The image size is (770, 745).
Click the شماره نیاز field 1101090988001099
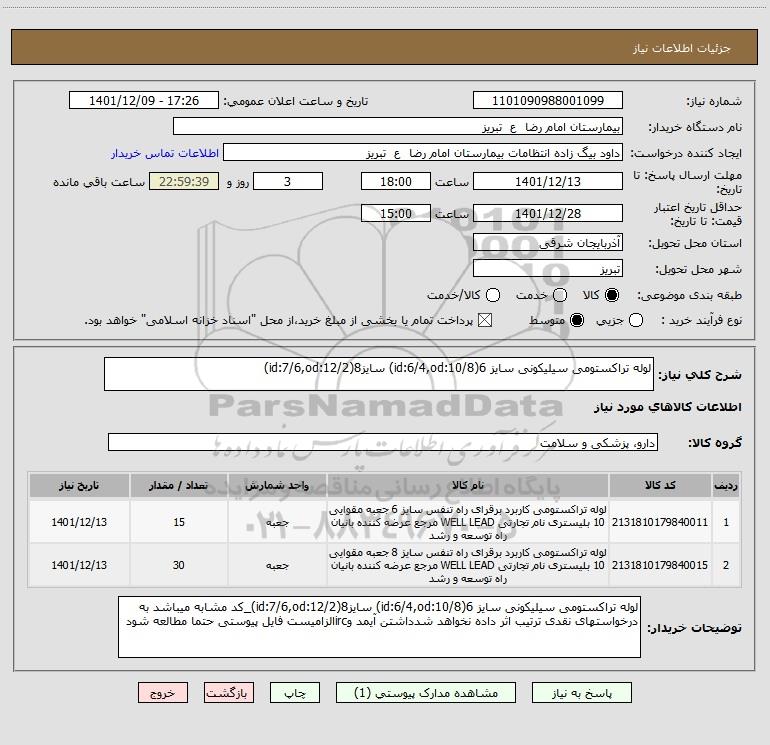548,100
